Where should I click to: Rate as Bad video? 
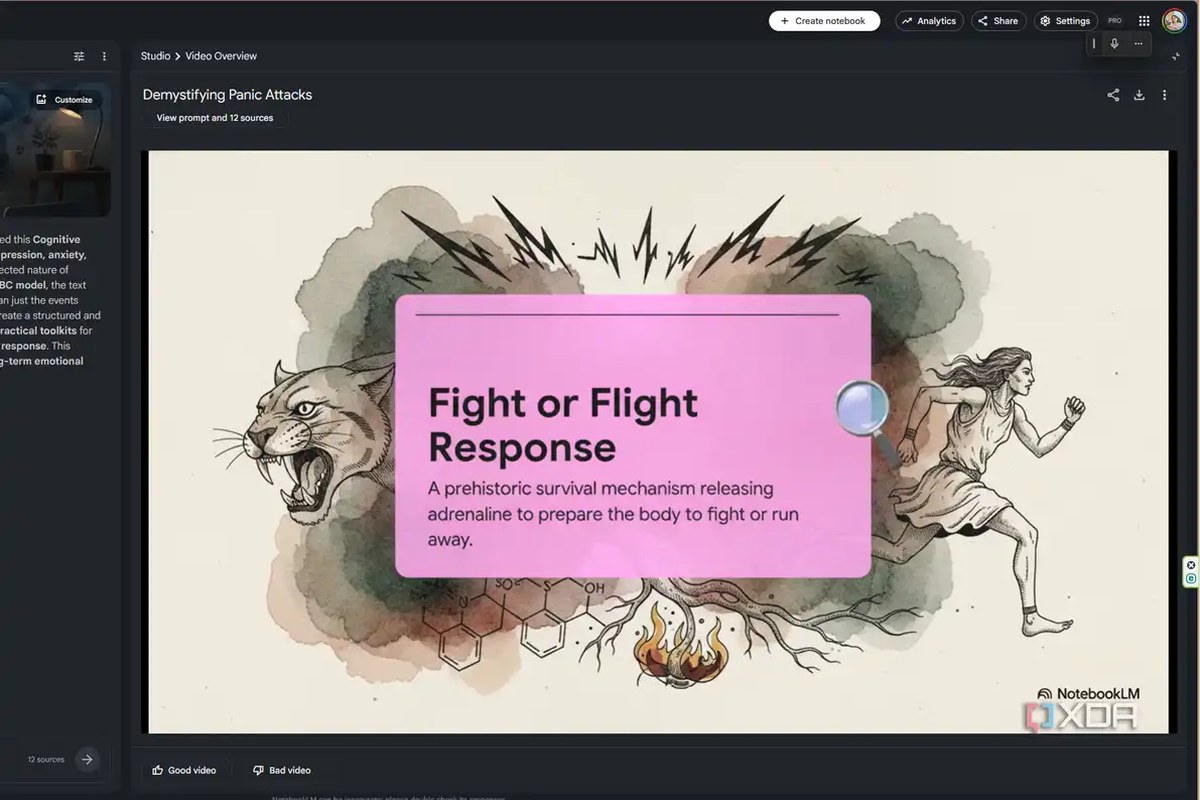click(282, 770)
